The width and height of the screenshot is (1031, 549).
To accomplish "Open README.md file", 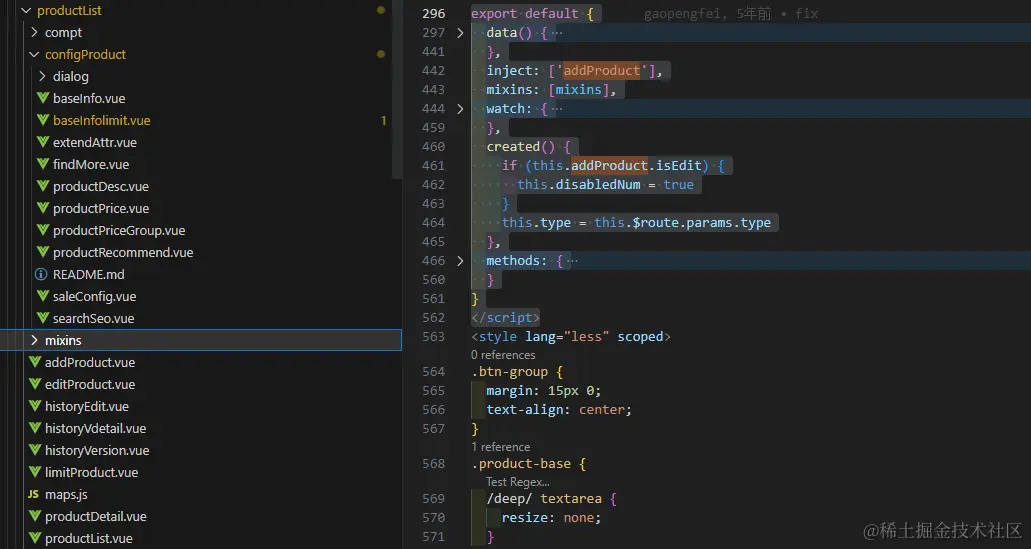I will click(x=88, y=274).
